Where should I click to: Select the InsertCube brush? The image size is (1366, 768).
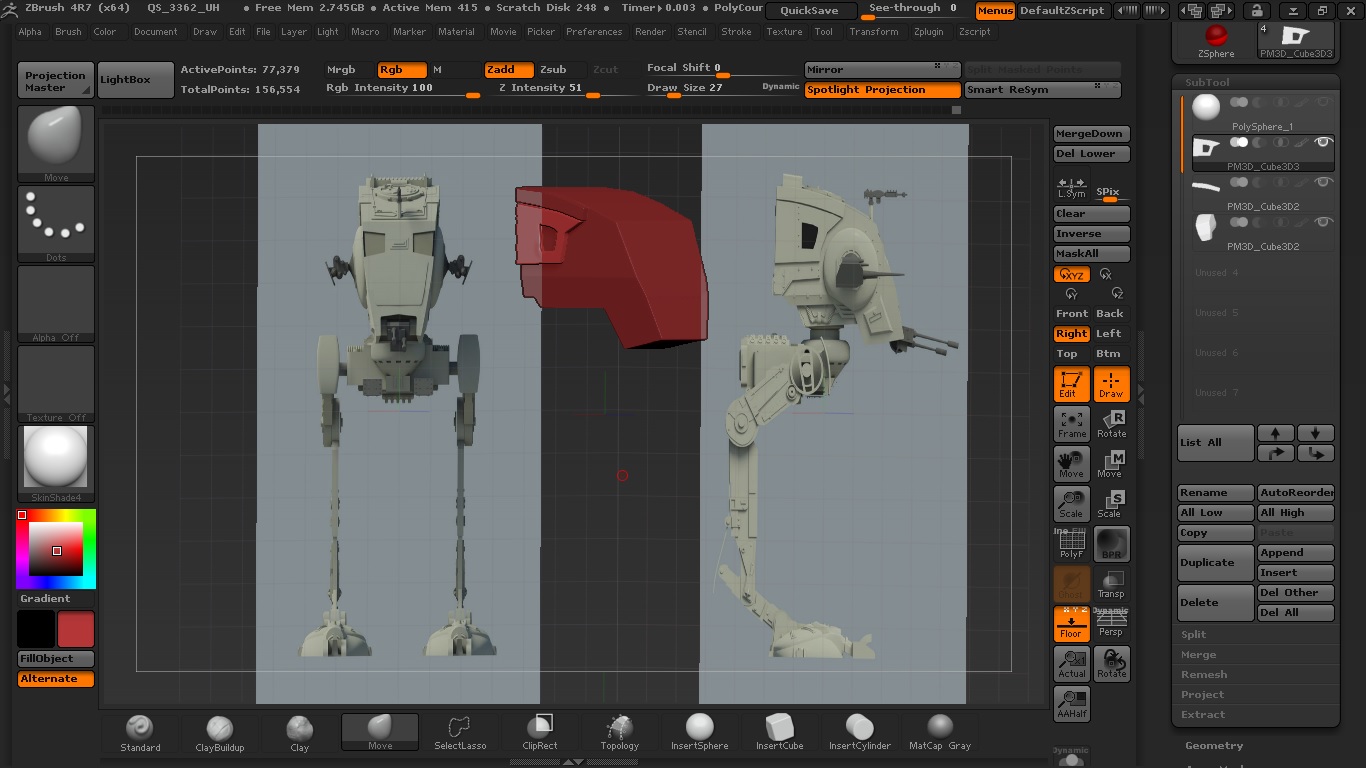[x=779, y=733]
